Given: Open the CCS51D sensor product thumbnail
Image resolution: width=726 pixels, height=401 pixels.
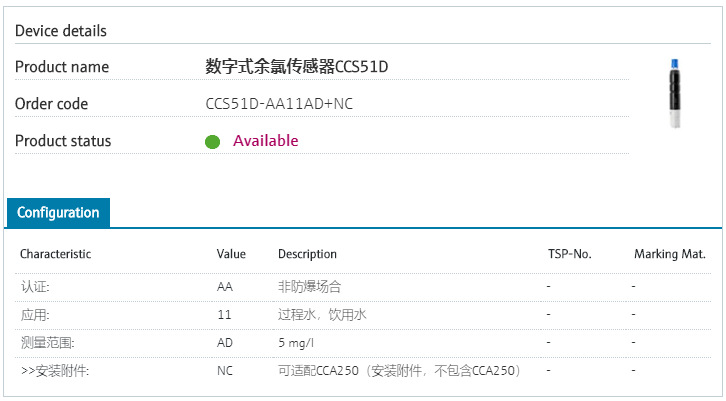Looking at the screenshot, I should [x=675, y=93].
